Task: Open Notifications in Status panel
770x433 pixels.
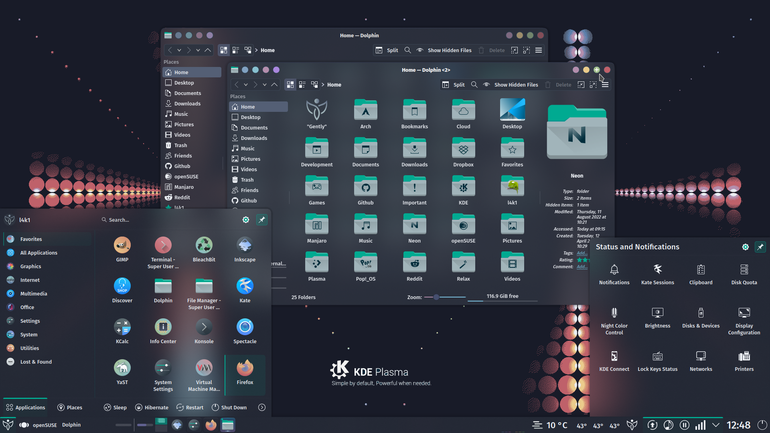Action: click(x=614, y=274)
